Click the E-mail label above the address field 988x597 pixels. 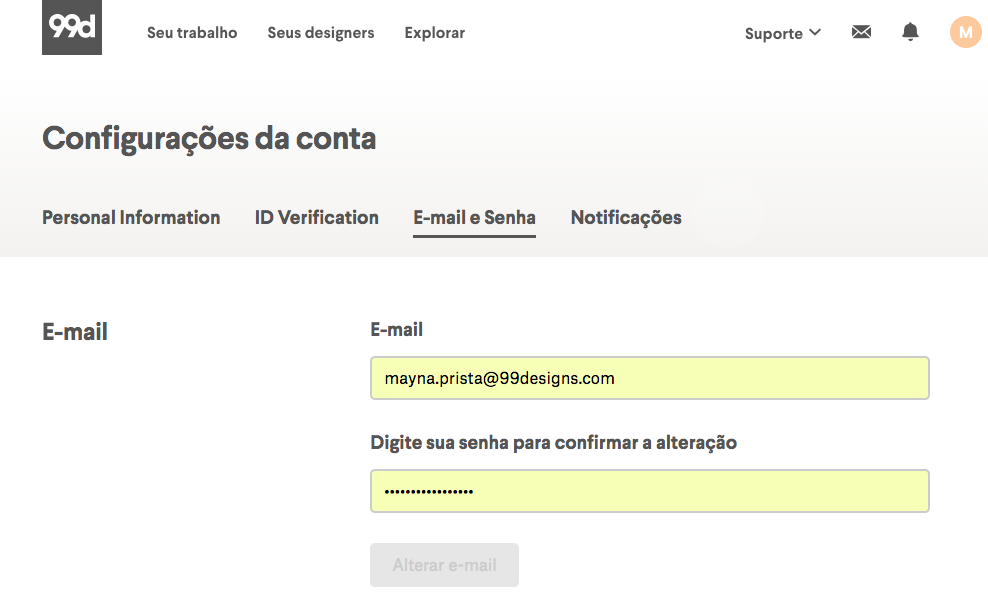pos(397,329)
